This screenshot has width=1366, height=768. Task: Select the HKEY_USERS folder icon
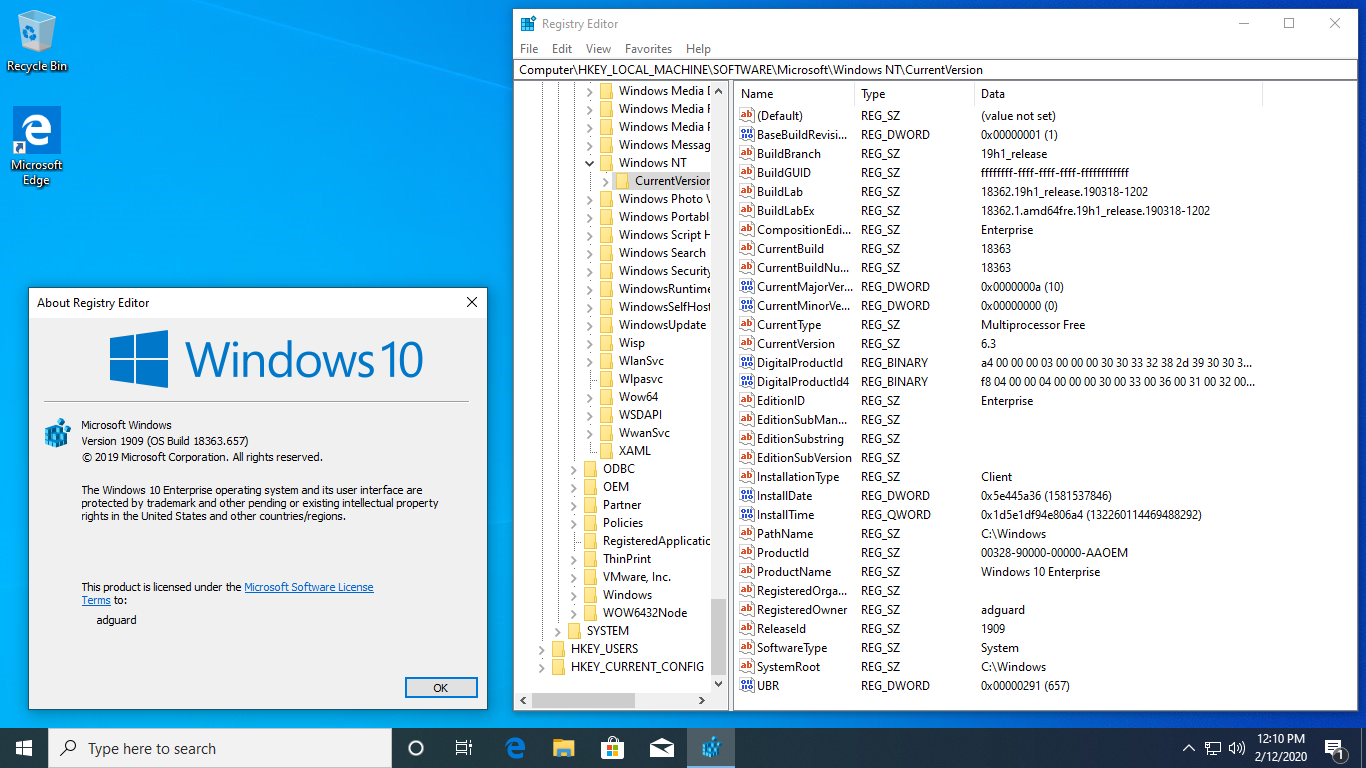pyautogui.click(x=558, y=649)
